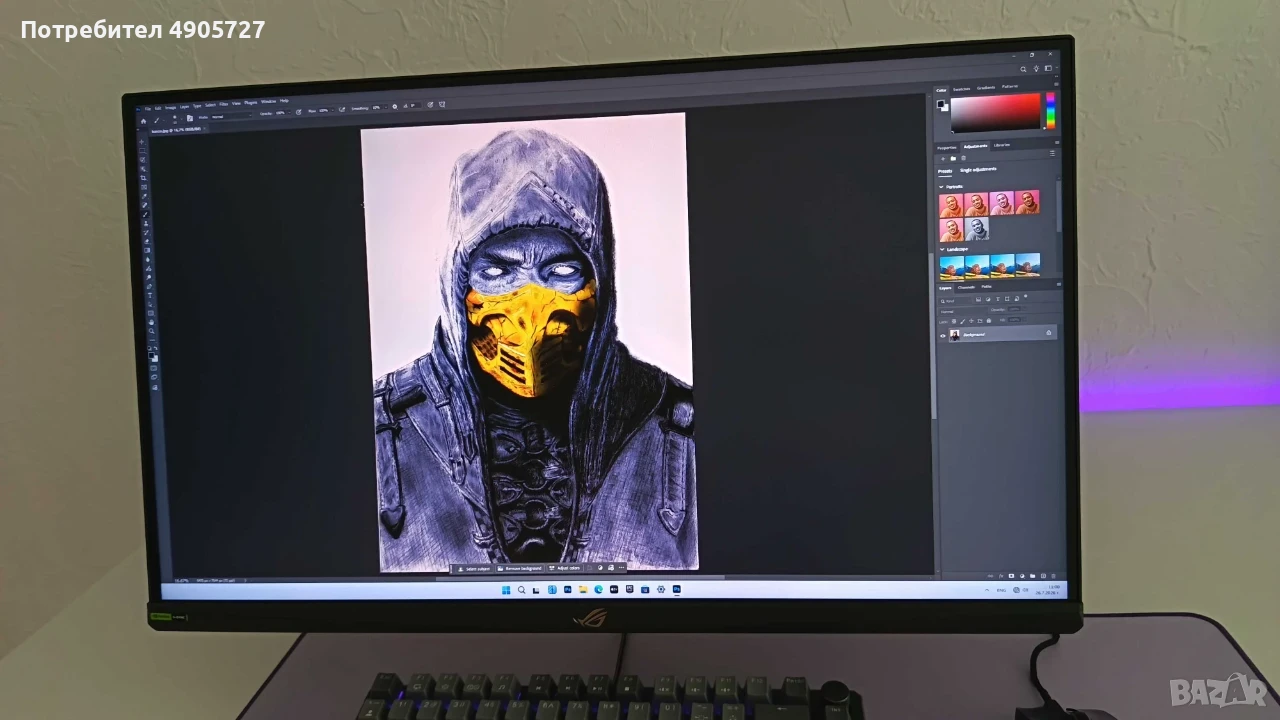Open File Explorer from the taskbar
The height and width of the screenshot is (720, 1280).
[x=581, y=591]
